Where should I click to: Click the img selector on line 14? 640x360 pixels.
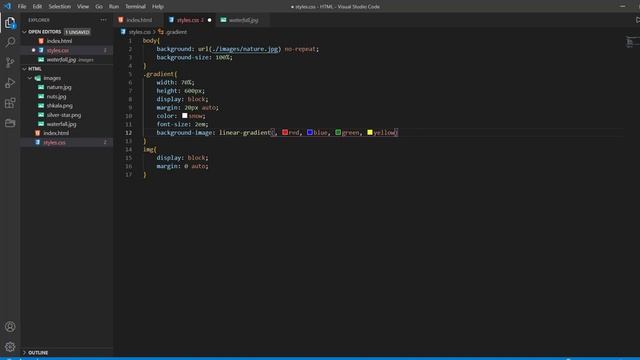[148, 149]
